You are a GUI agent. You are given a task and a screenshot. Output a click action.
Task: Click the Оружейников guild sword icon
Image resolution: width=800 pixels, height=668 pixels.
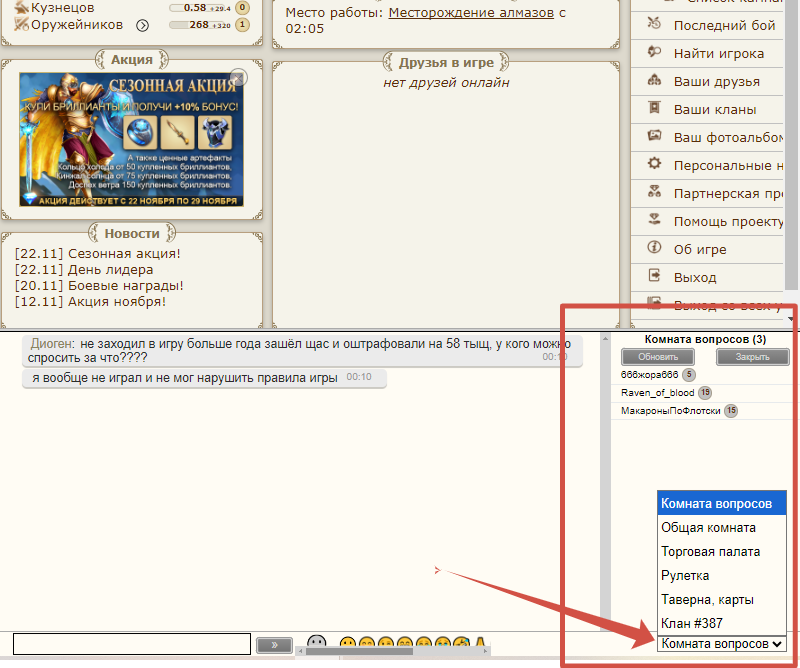coord(21,24)
